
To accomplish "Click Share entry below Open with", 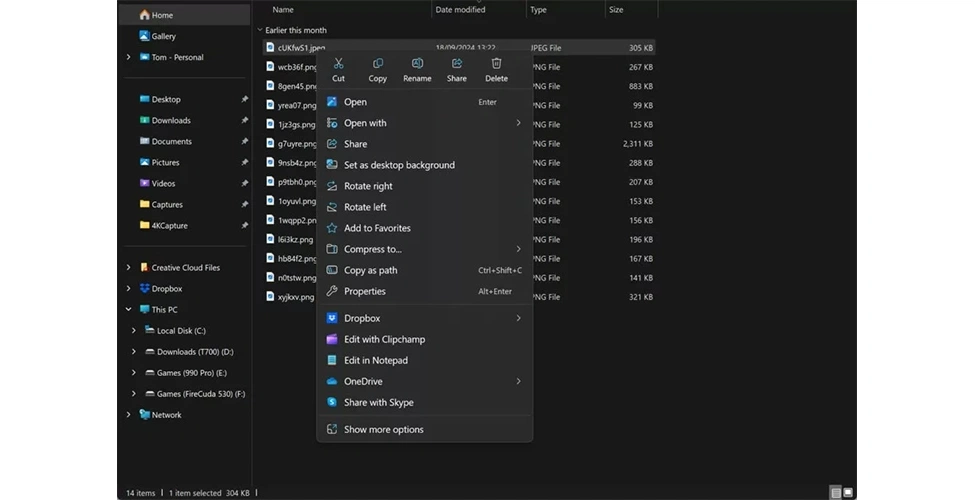I will coord(425,144).
